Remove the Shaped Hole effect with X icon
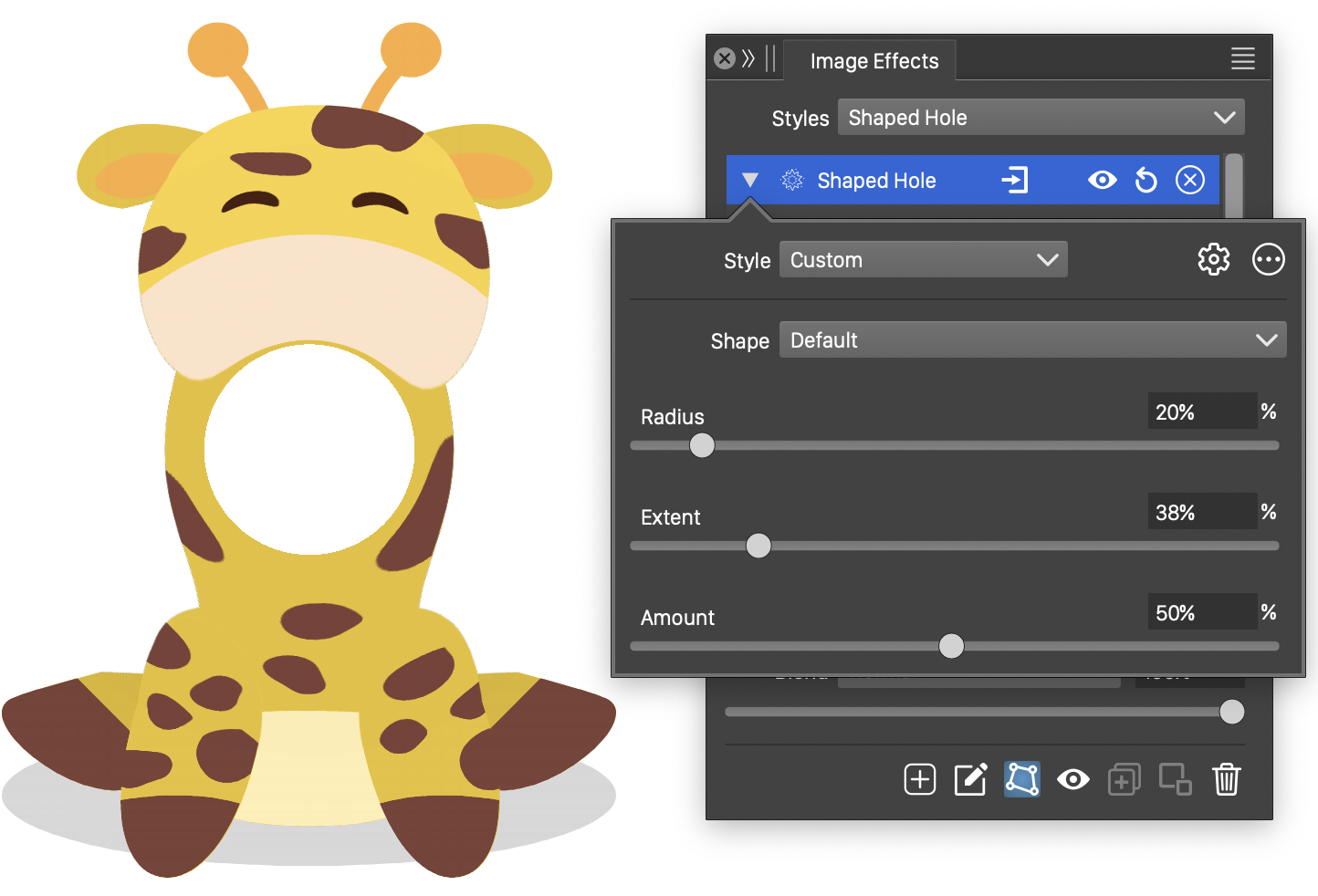The width and height of the screenshot is (1318, 896). [1189, 181]
